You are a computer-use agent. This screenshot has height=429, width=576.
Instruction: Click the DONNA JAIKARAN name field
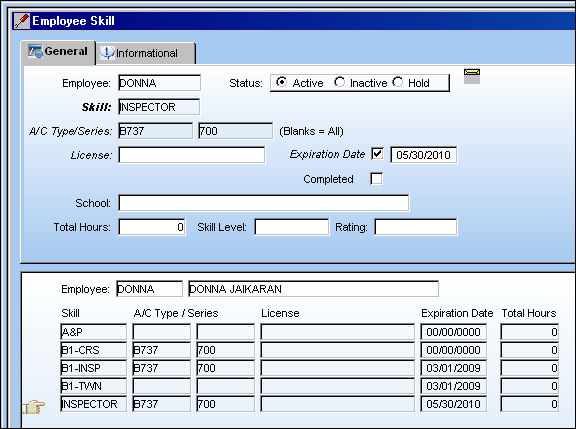coord(313,289)
